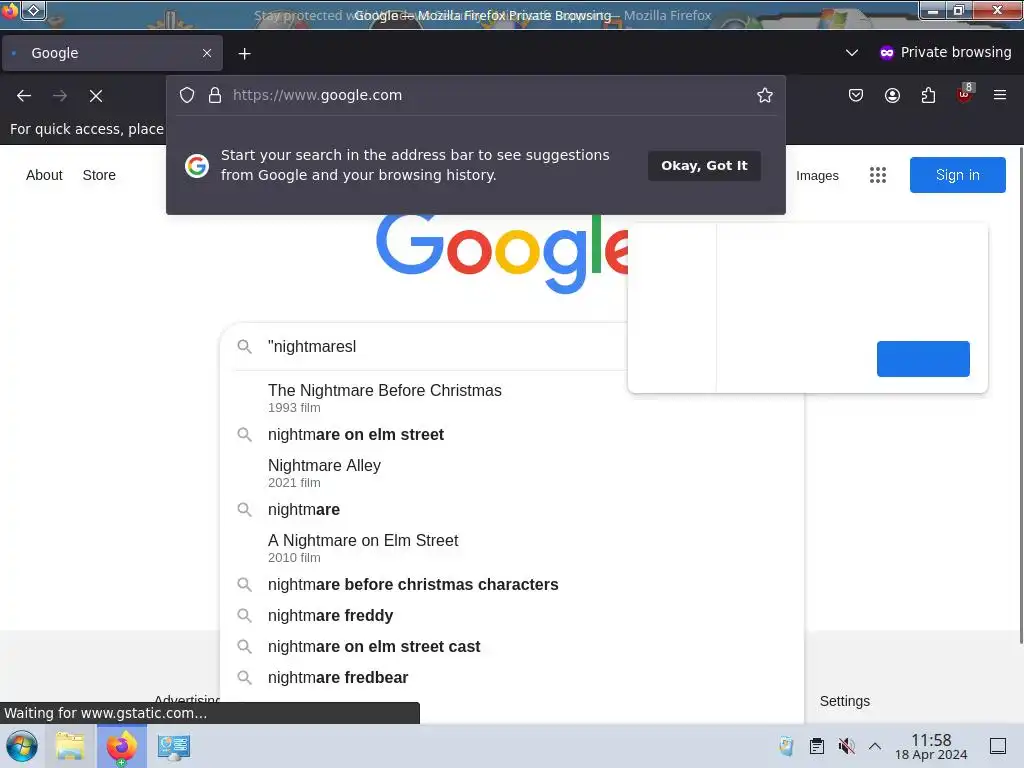Click the blue button in popup card
The width and height of the screenshot is (1024, 768).
pos(923,359)
